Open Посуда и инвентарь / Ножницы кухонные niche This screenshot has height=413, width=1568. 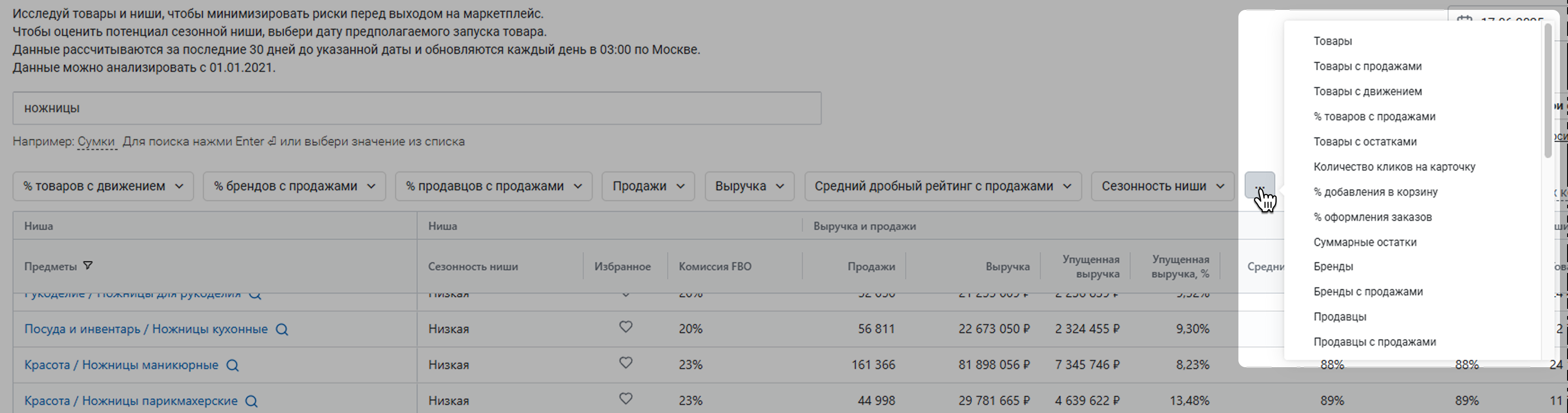click(146, 329)
